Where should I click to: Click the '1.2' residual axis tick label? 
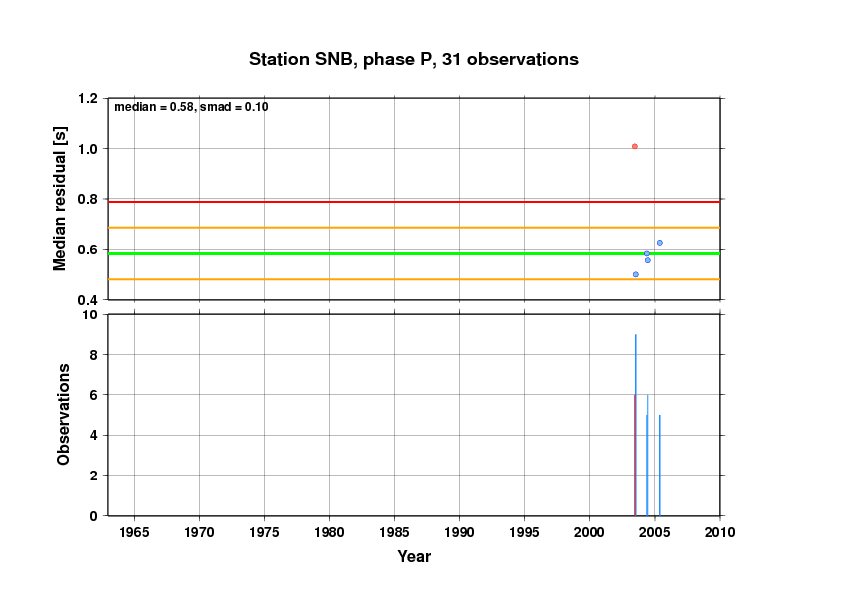(88, 98)
